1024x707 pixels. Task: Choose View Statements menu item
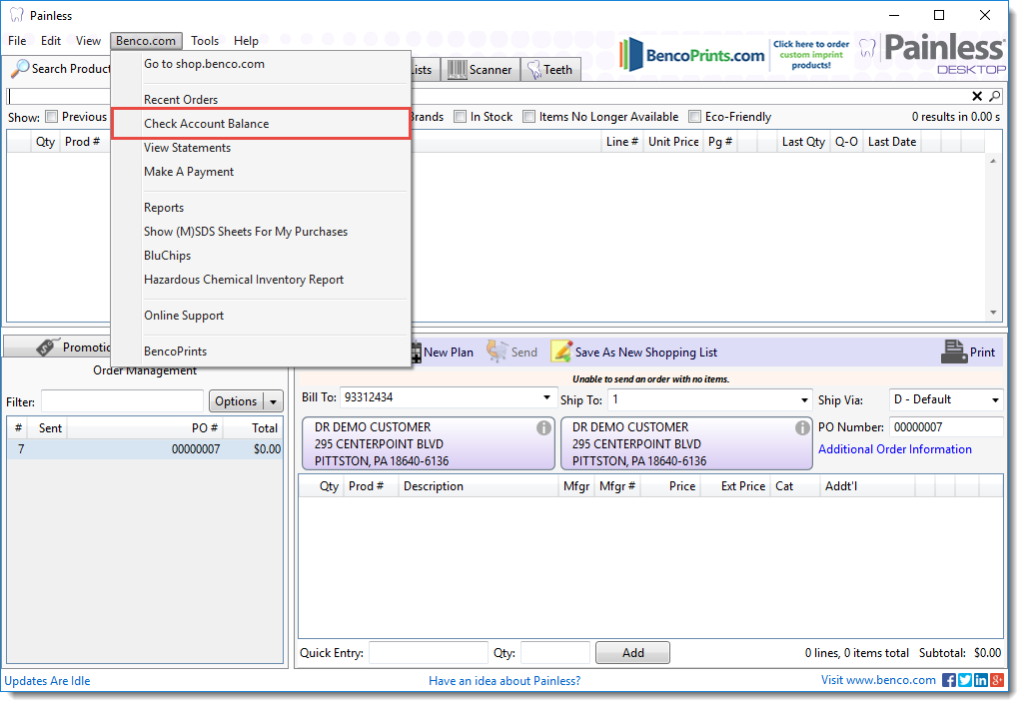click(261, 148)
